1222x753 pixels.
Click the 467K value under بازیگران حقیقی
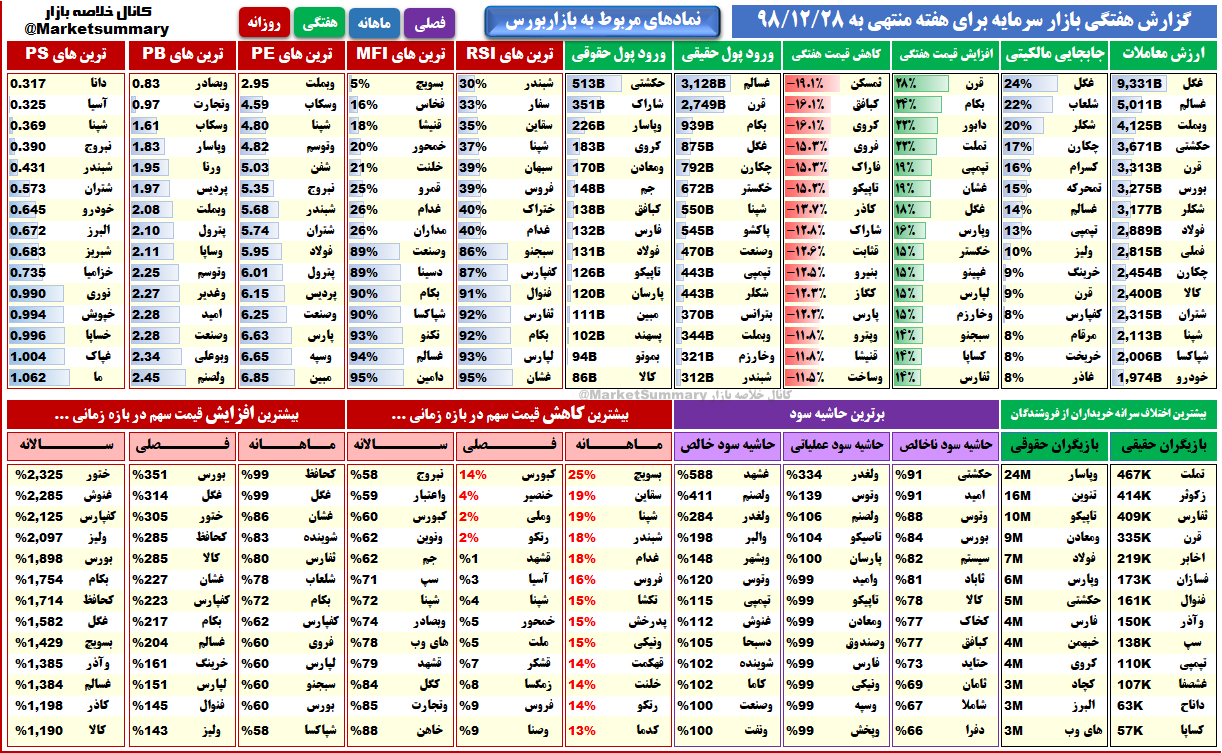point(1136,475)
